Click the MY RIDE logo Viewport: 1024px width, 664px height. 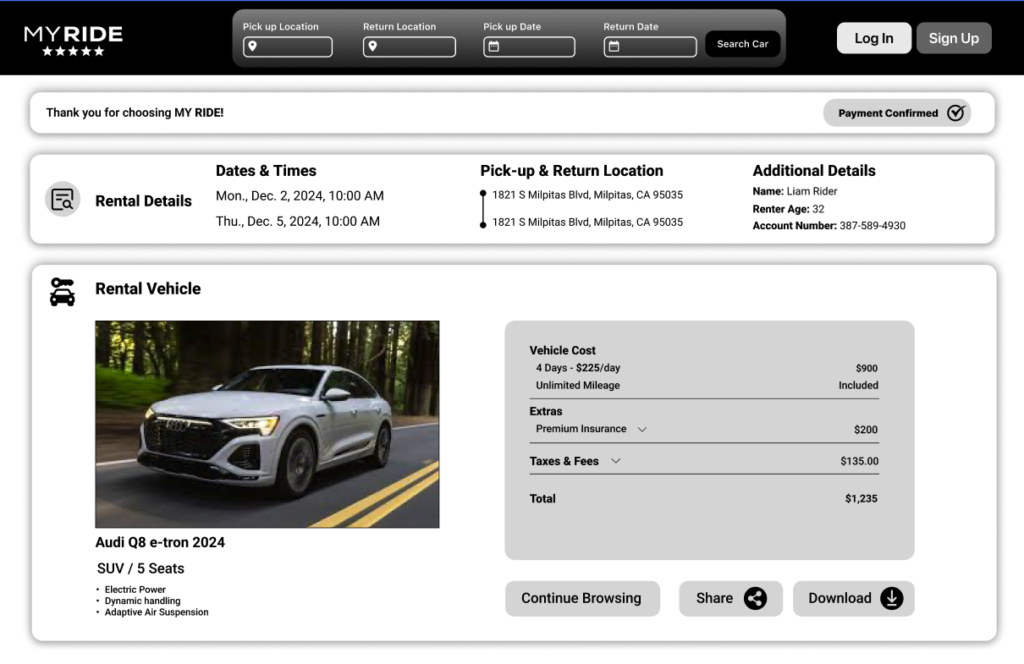click(x=73, y=35)
